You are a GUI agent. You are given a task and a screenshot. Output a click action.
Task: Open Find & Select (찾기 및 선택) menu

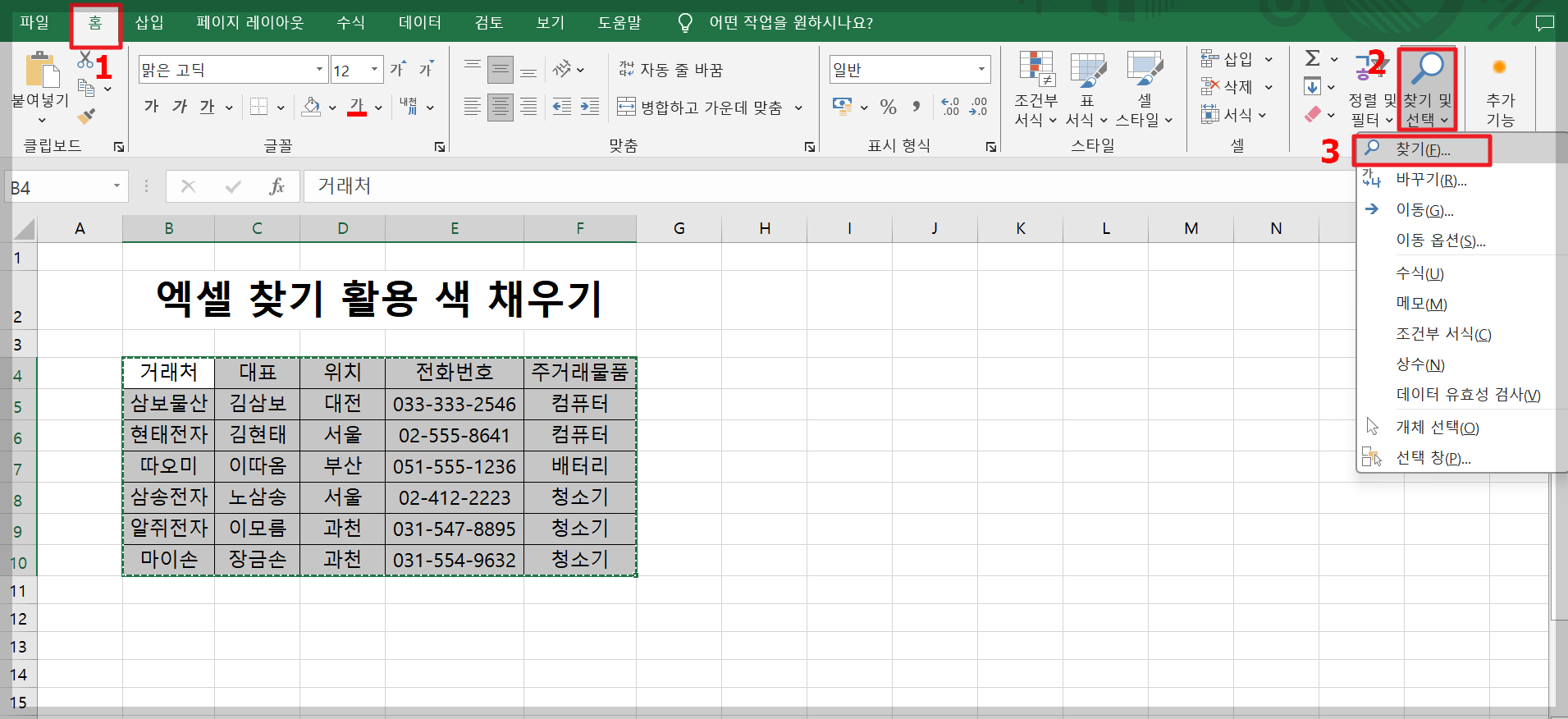(1428, 89)
